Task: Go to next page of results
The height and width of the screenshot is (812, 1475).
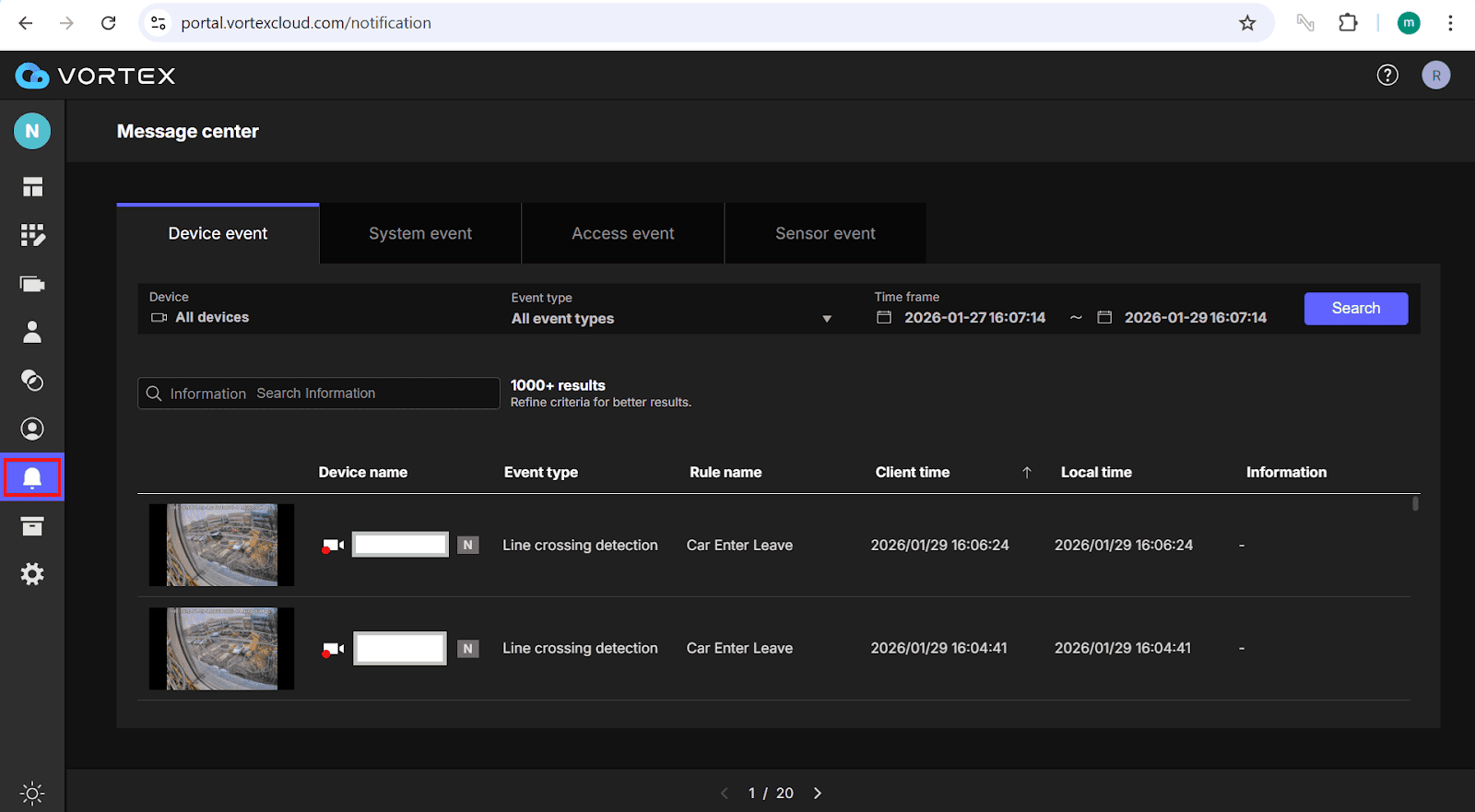Action: pyautogui.click(x=818, y=793)
